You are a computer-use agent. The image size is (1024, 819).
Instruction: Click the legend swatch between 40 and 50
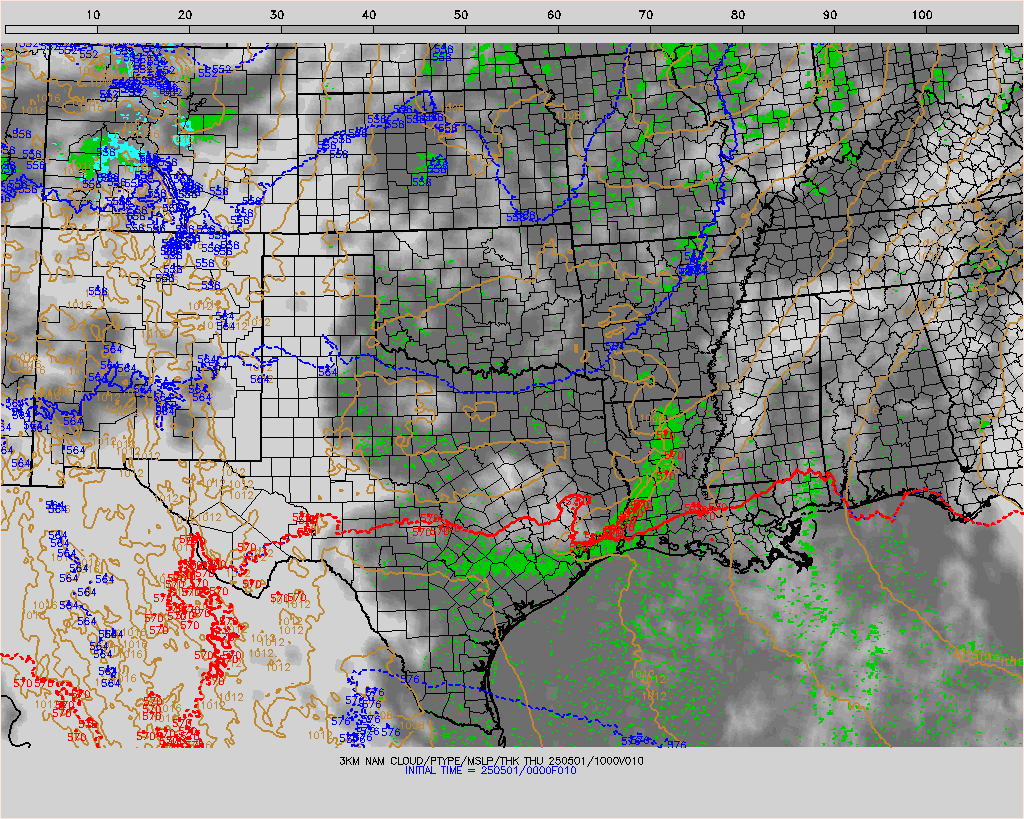tap(419, 29)
